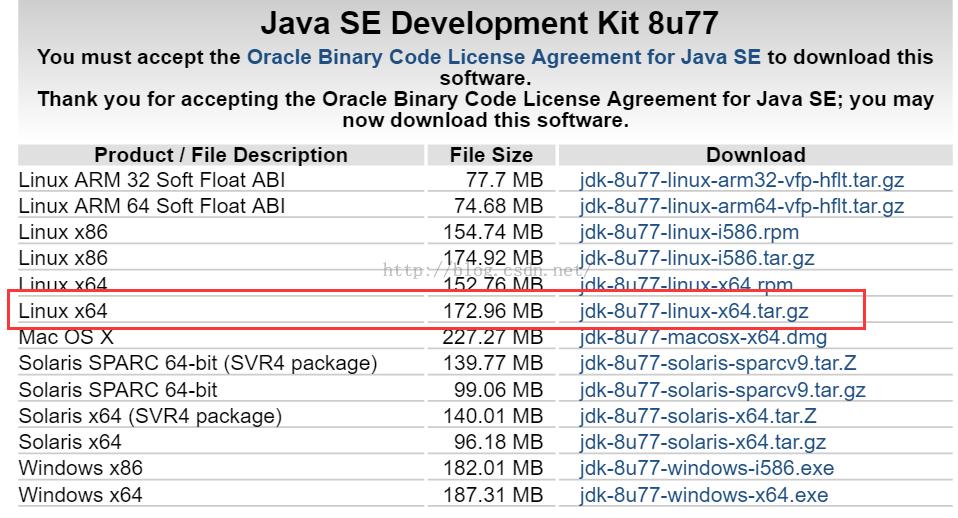Download jdk-8u77-linux-i586.tar.gz
Image resolution: width=958 pixels, height=518 pixels.
[x=697, y=258]
